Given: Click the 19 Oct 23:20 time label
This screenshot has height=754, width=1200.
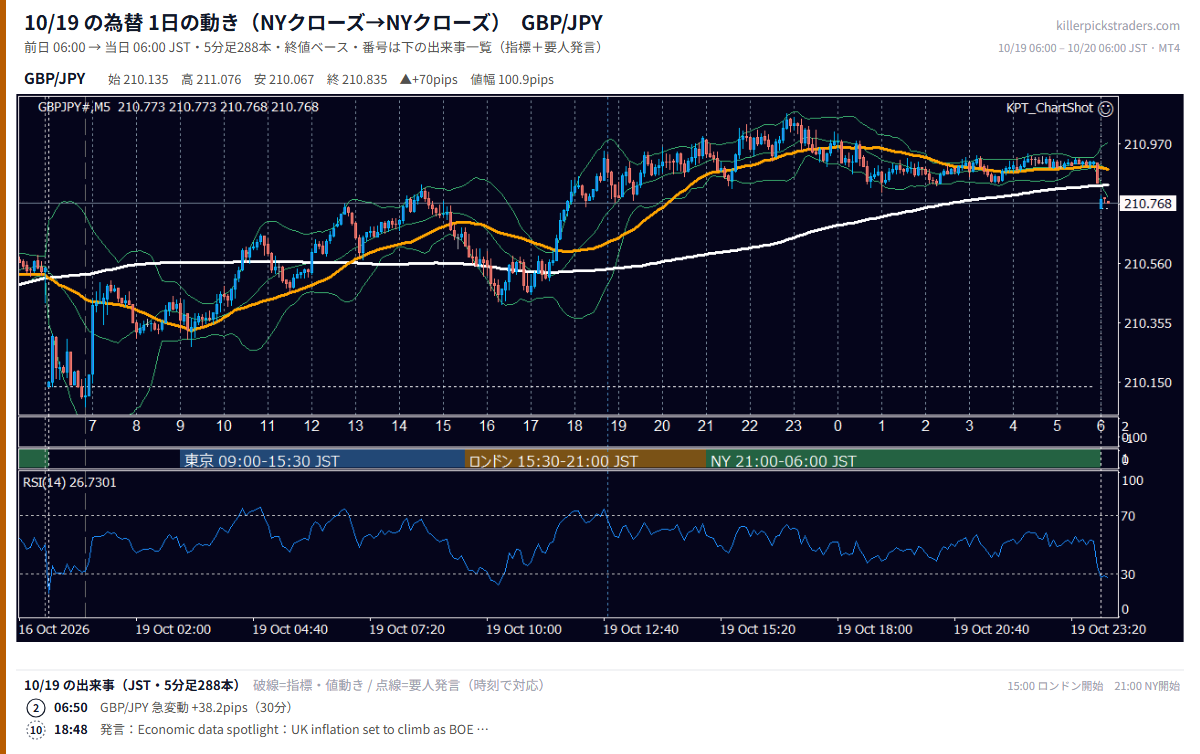Looking at the screenshot, I should (1108, 630).
